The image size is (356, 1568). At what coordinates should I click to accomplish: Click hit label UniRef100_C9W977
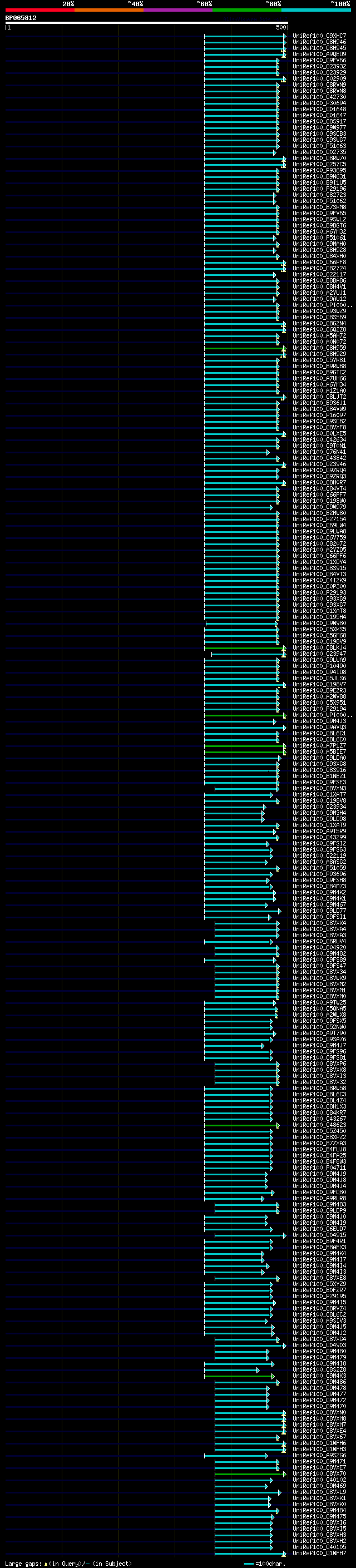click(319, 128)
